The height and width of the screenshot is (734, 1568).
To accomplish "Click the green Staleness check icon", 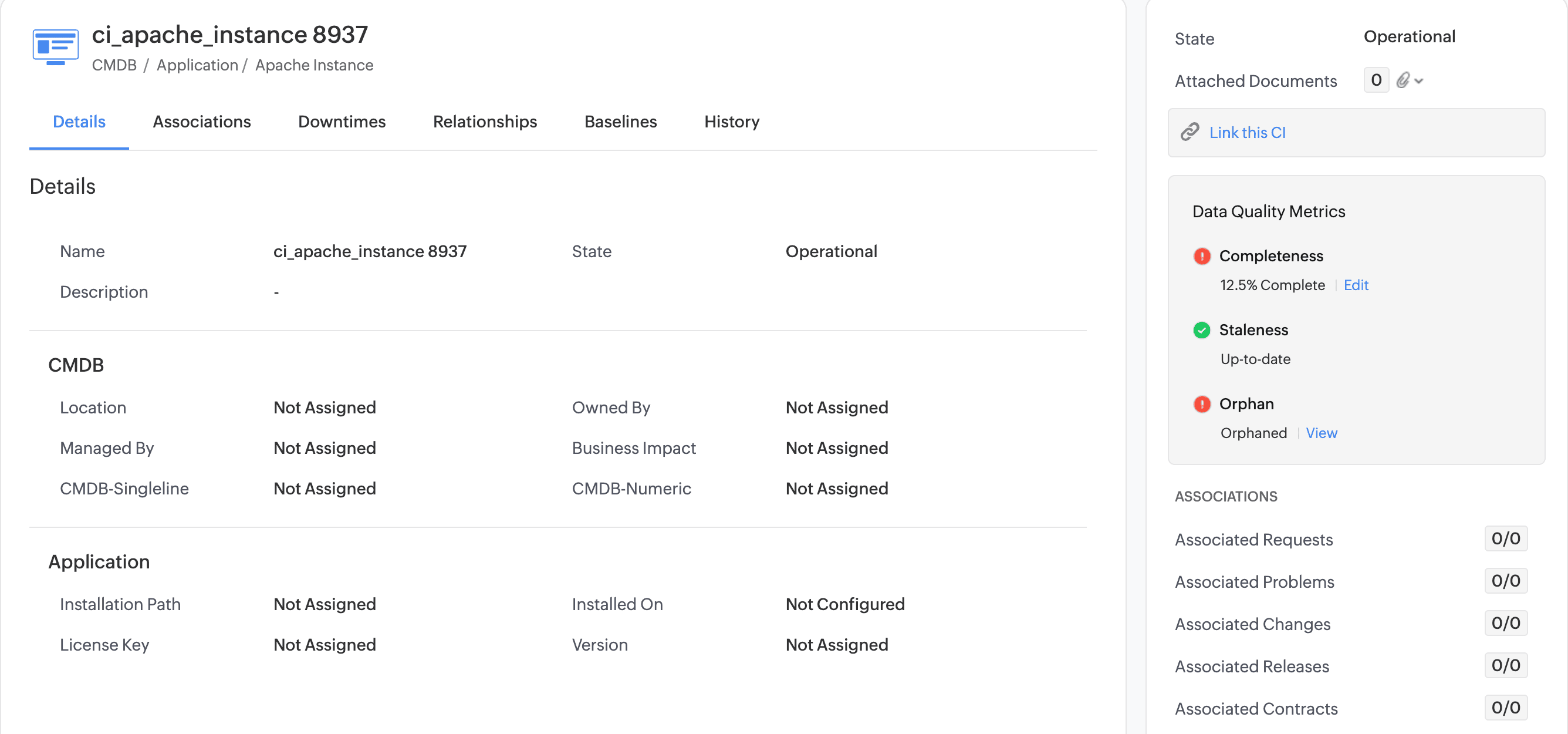I will [x=1202, y=330].
